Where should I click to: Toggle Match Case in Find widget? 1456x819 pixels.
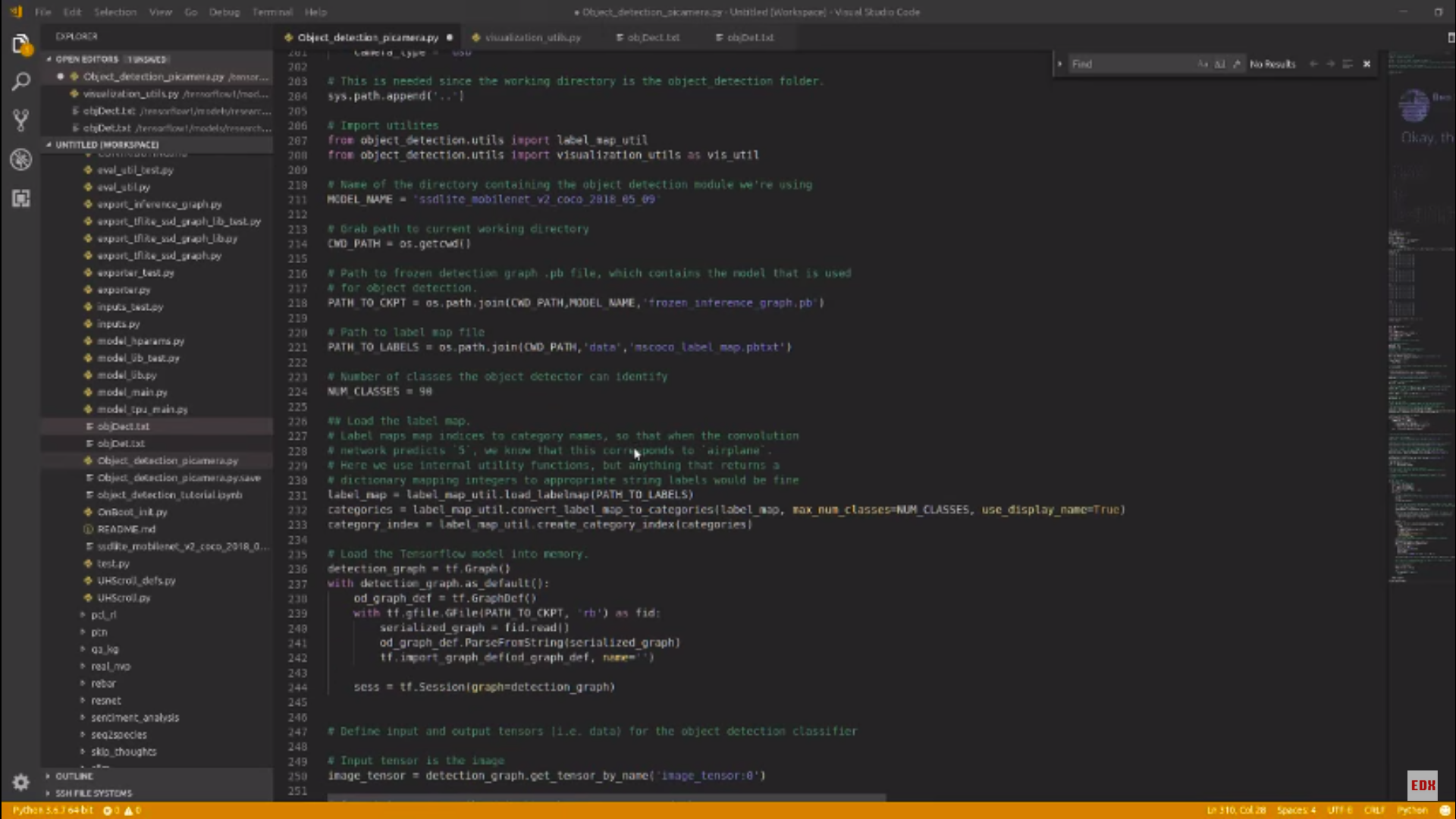click(x=1203, y=64)
